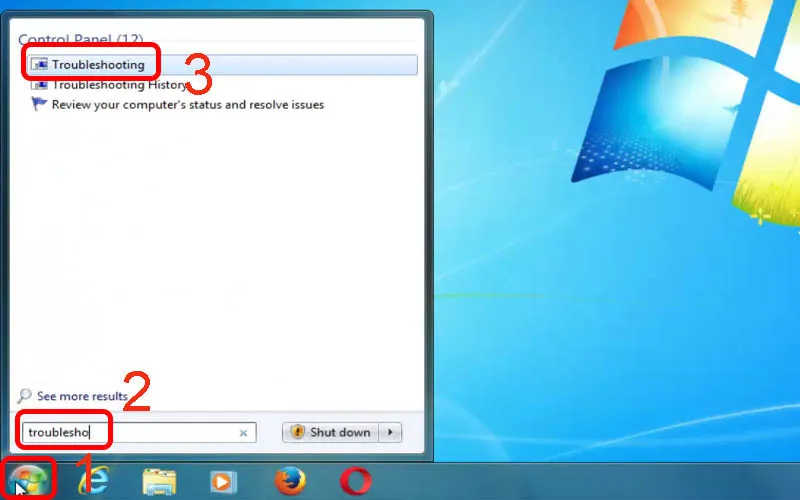Click the icon beside Troubleshooting History
The image size is (800, 500).
(40, 85)
